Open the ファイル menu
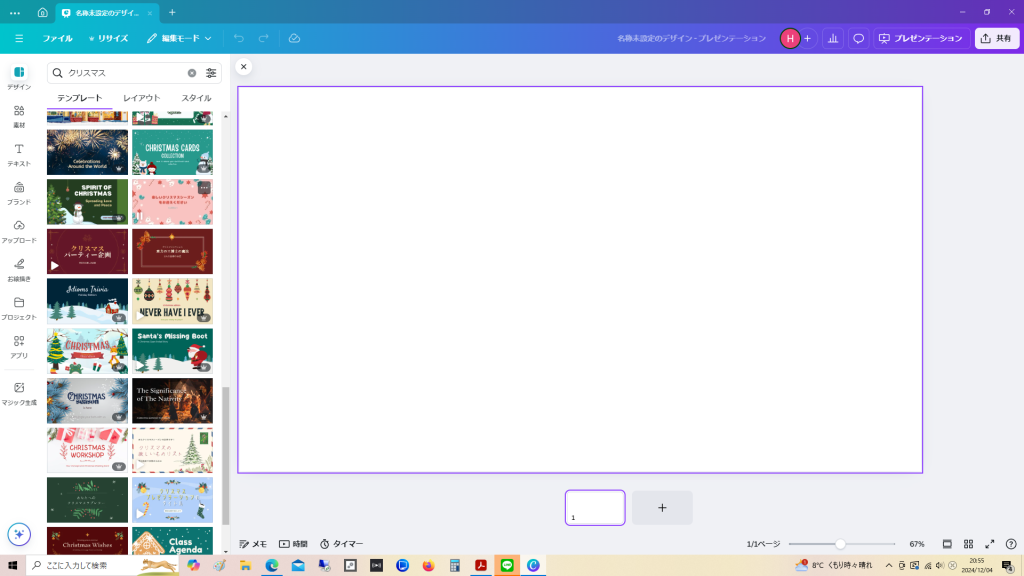 pos(57,38)
